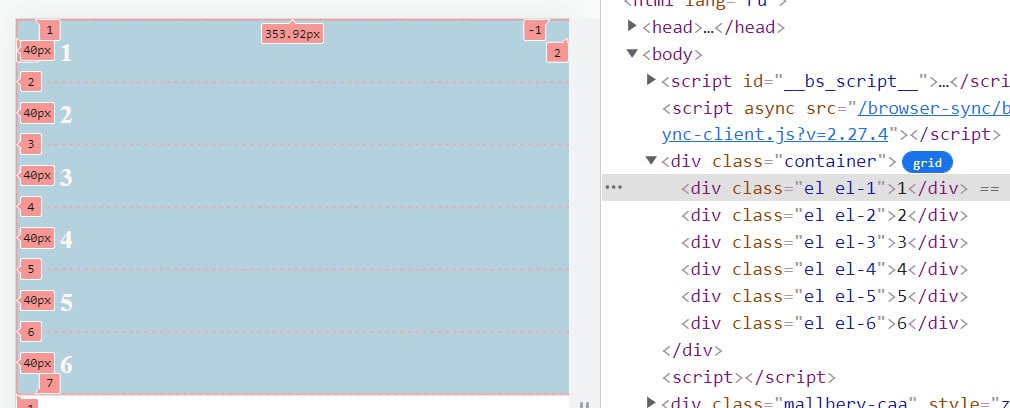Open the browser-sync script source link
Image resolution: width=1010 pixels, height=408 pixels.
tap(835, 121)
